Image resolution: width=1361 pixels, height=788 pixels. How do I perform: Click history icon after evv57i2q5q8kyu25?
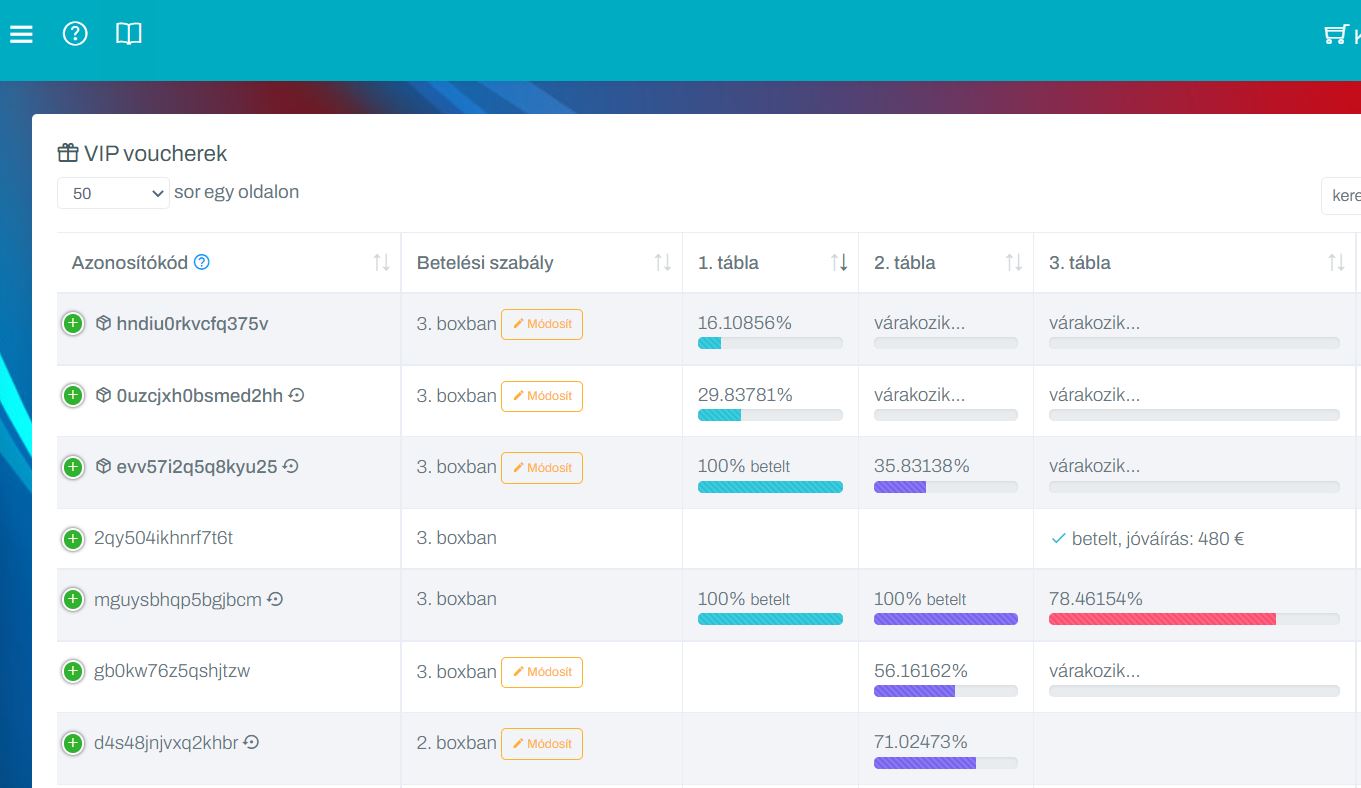(291, 466)
